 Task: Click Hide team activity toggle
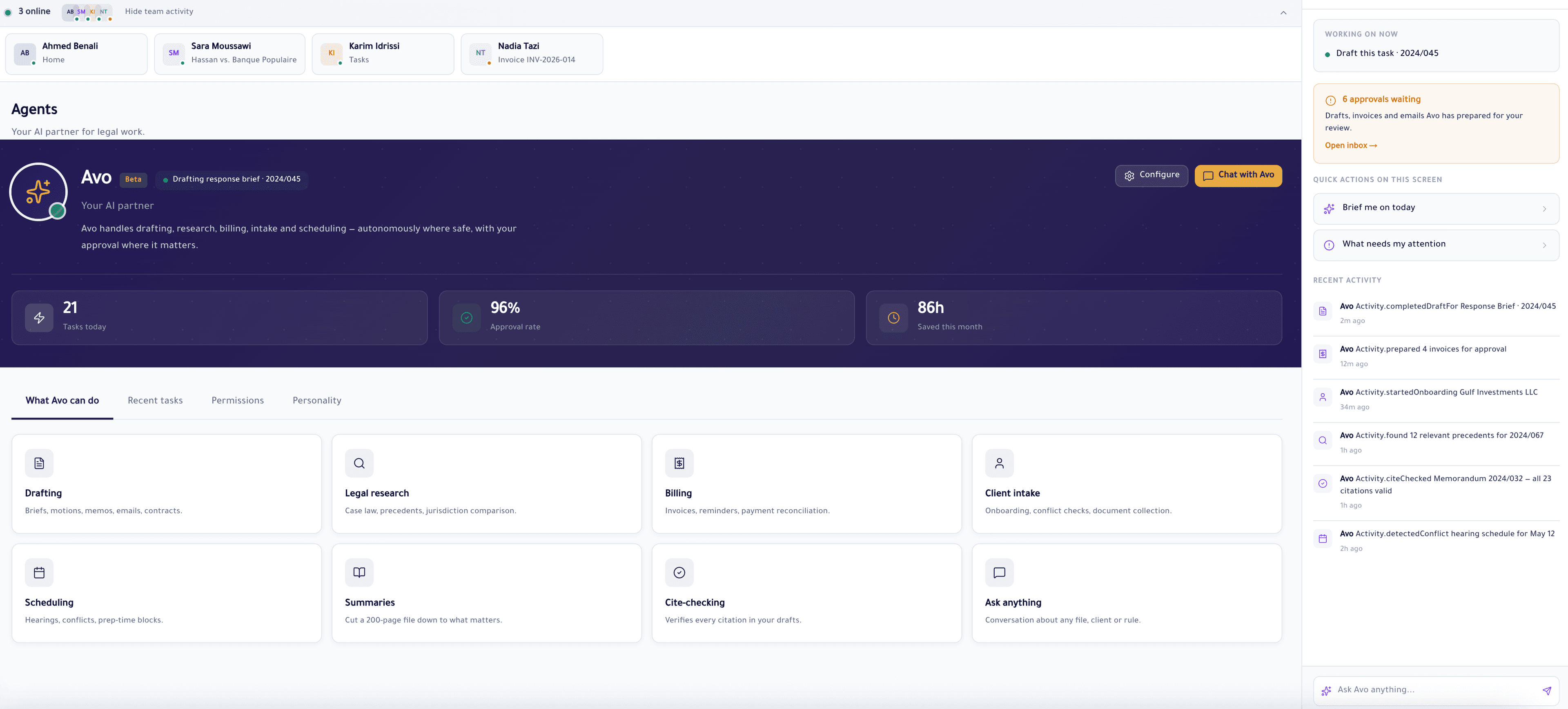tap(159, 11)
